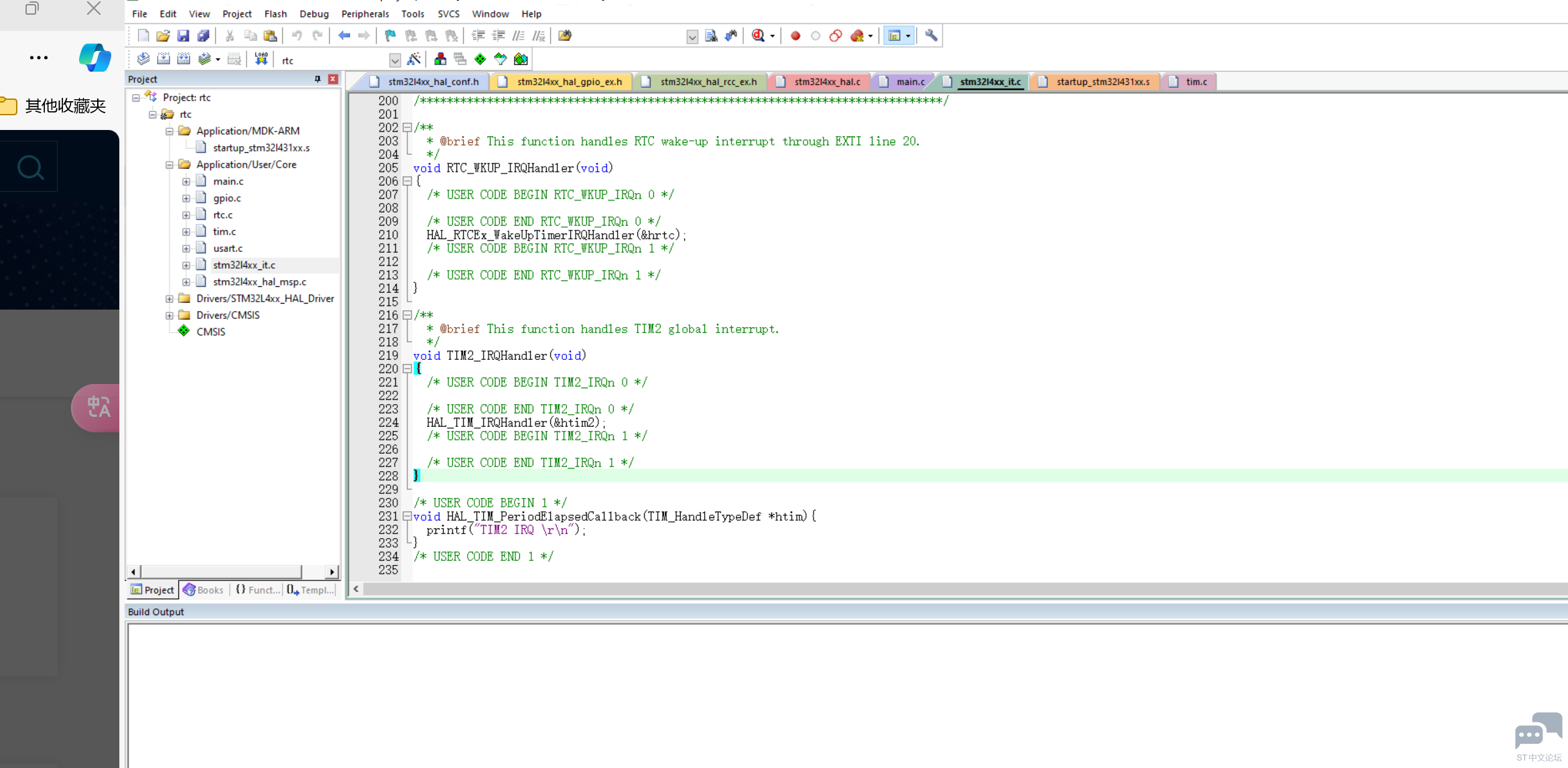The height and width of the screenshot is (768, 1568).
Task: Save the current file
Action: click(183, 36)
